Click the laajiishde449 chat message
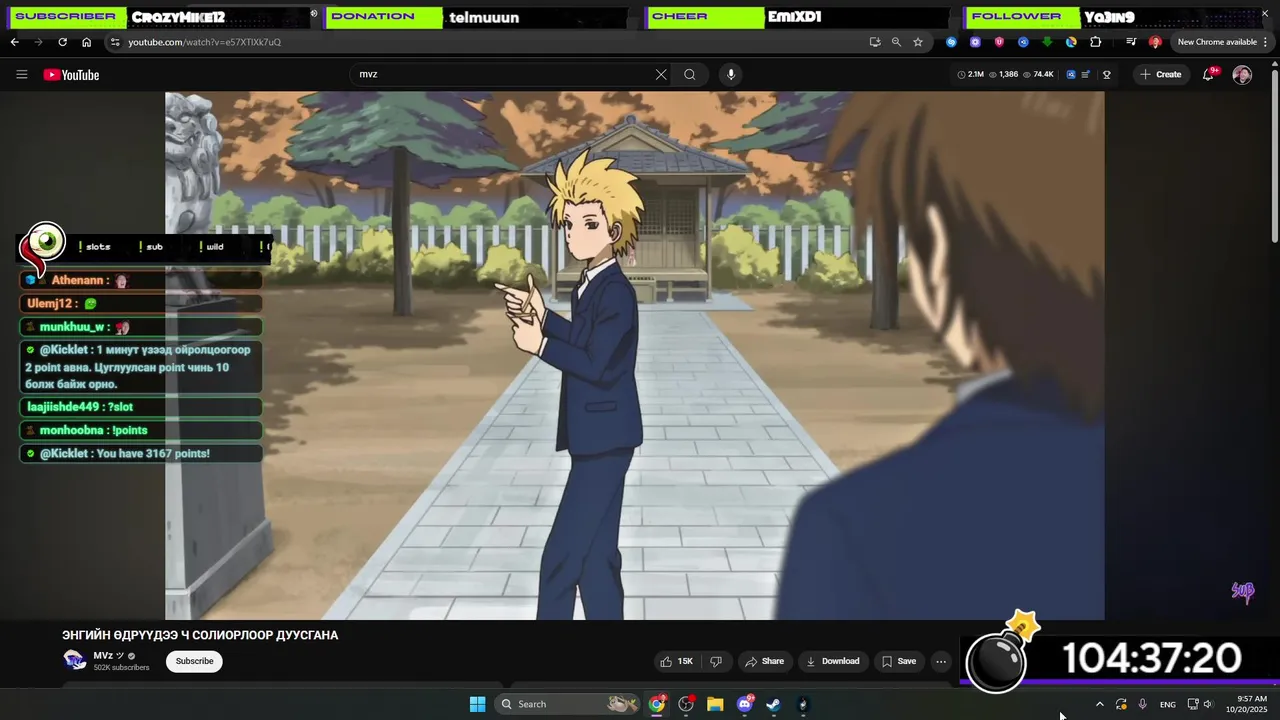1280x720 pixels. click(141, 407)
